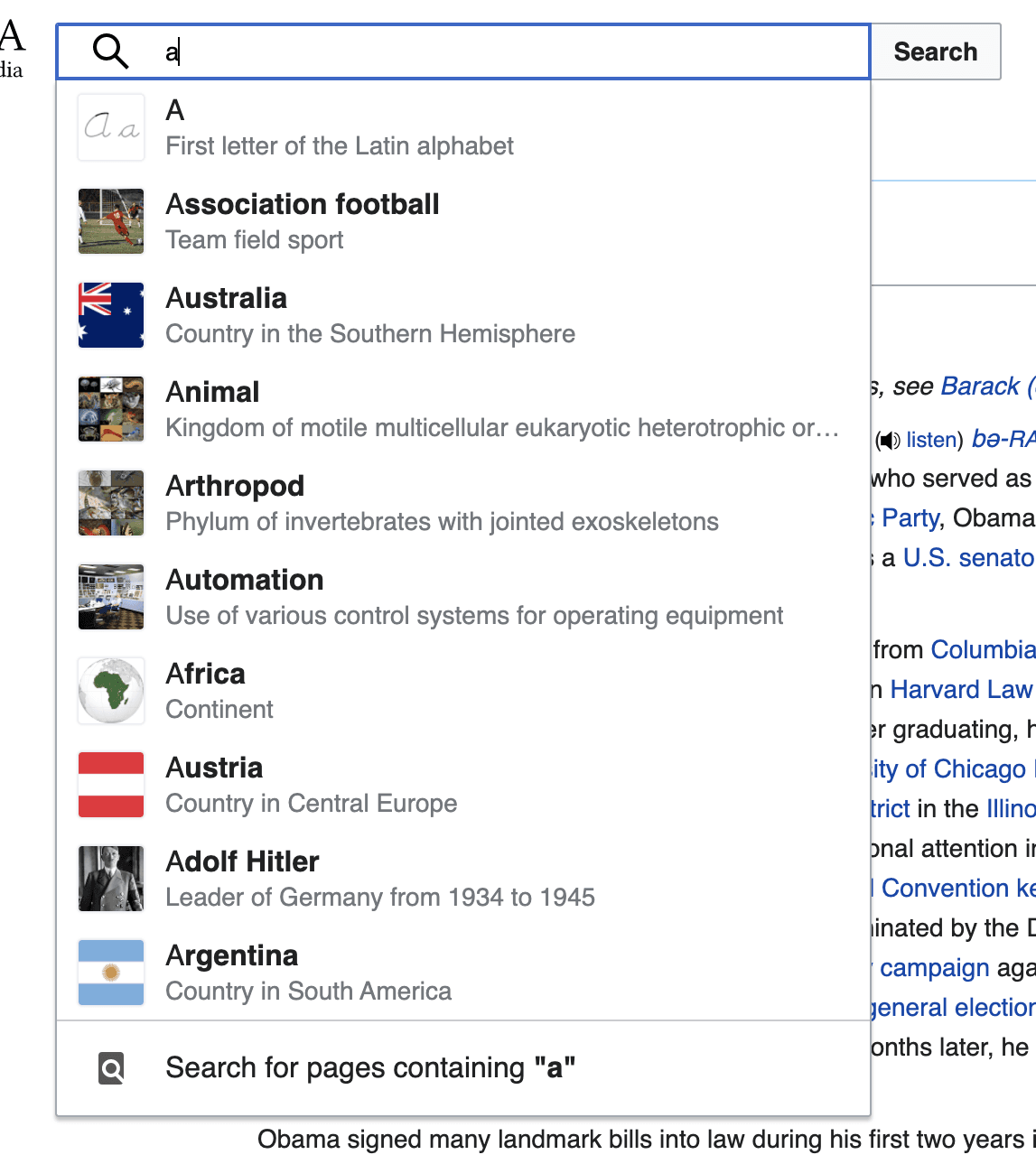Select the Argentina suggestion

point(463,973)
